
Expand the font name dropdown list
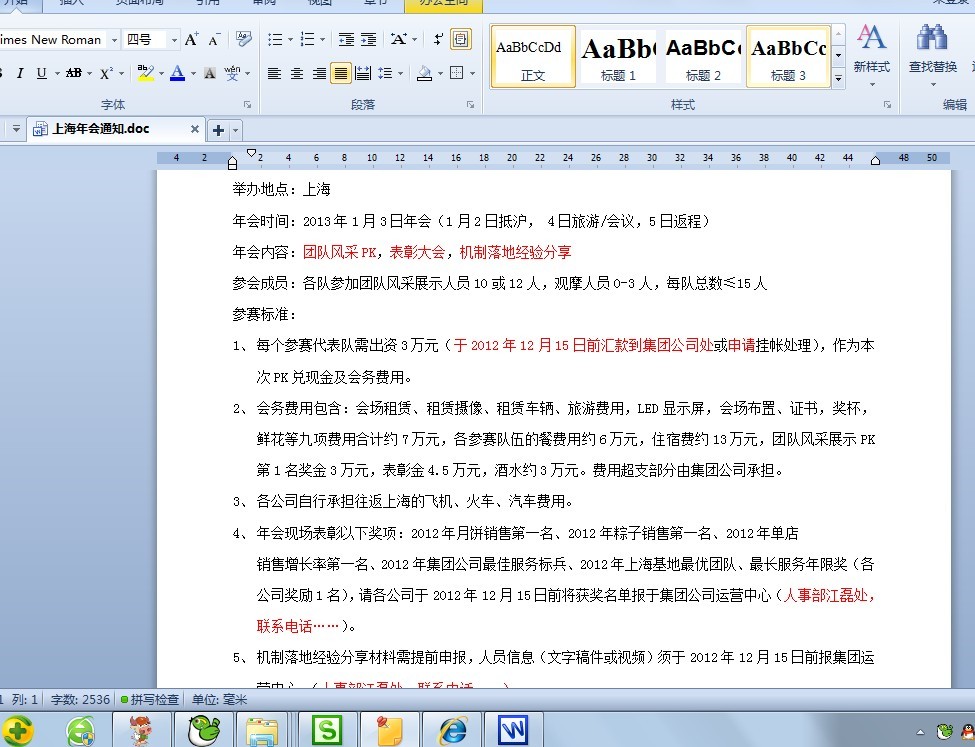point(114,40)
